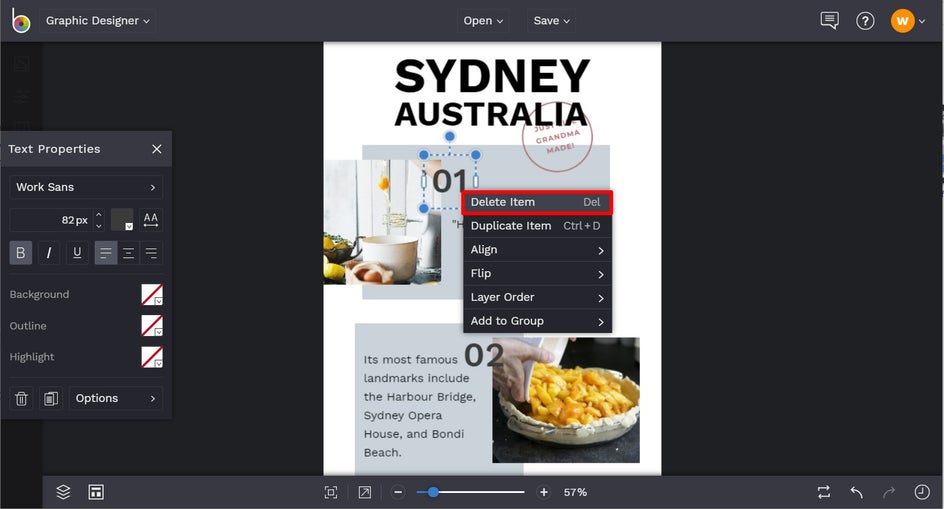Open the Outline color swatch
The width and height of the screenshot is (944, 509).
coord(152,326)
